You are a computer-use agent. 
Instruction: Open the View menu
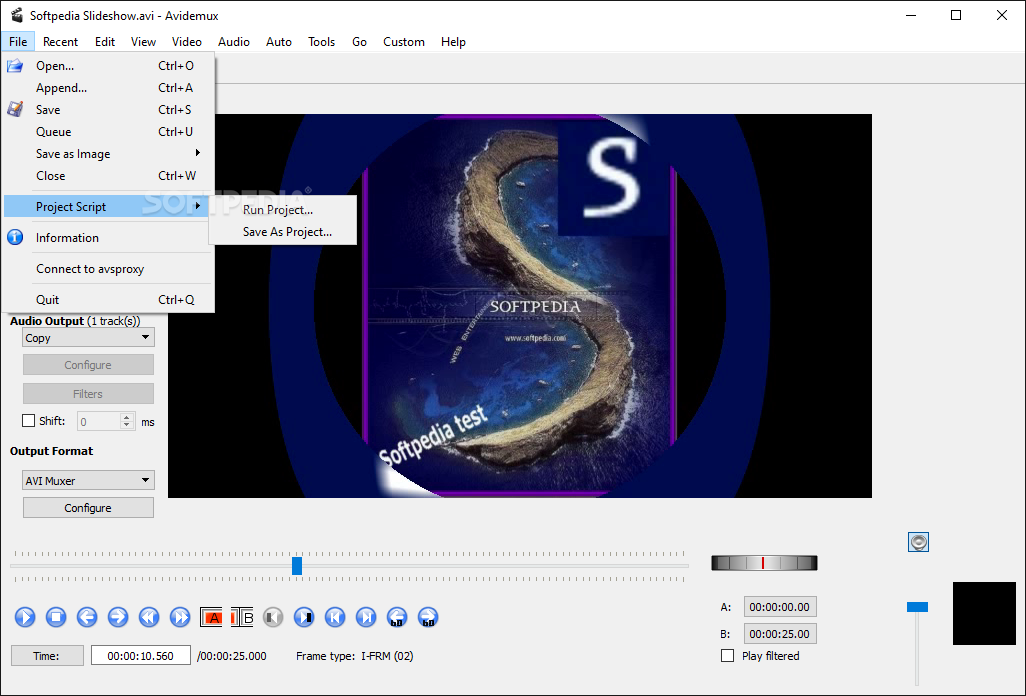coord(143,42)
